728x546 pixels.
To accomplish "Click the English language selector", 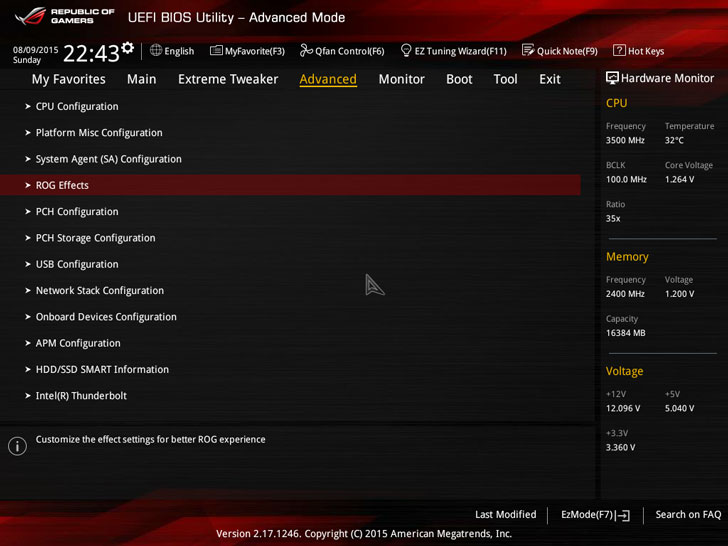I will tap(179, 51).
